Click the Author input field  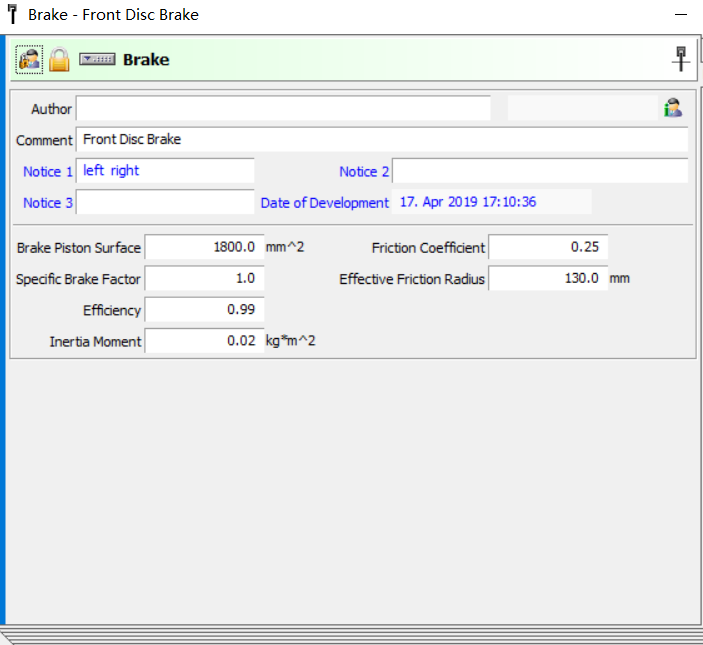283,109
